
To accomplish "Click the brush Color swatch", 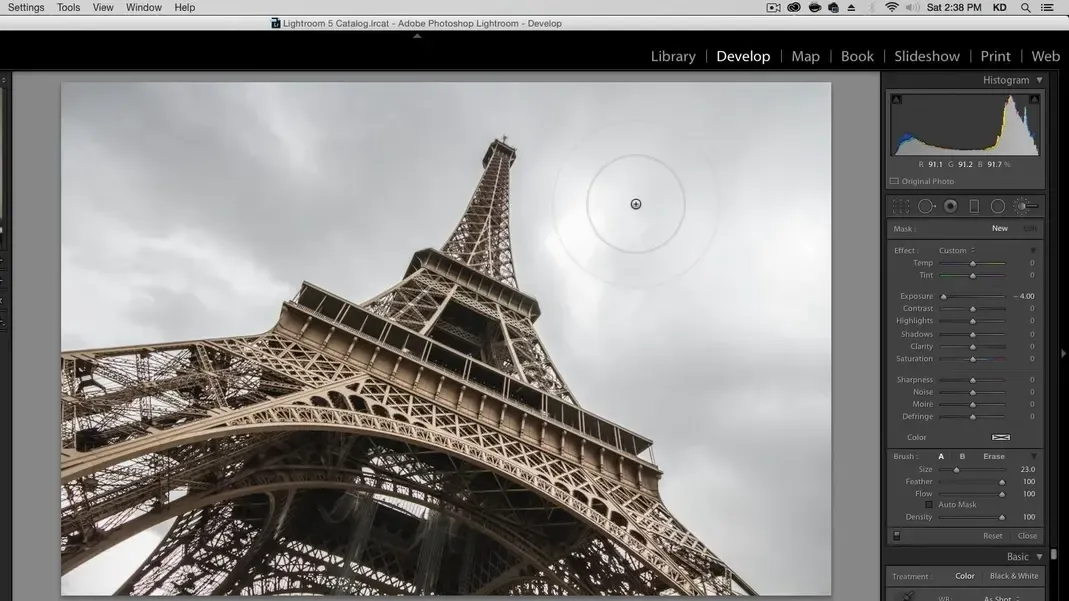I will 1000,438.
